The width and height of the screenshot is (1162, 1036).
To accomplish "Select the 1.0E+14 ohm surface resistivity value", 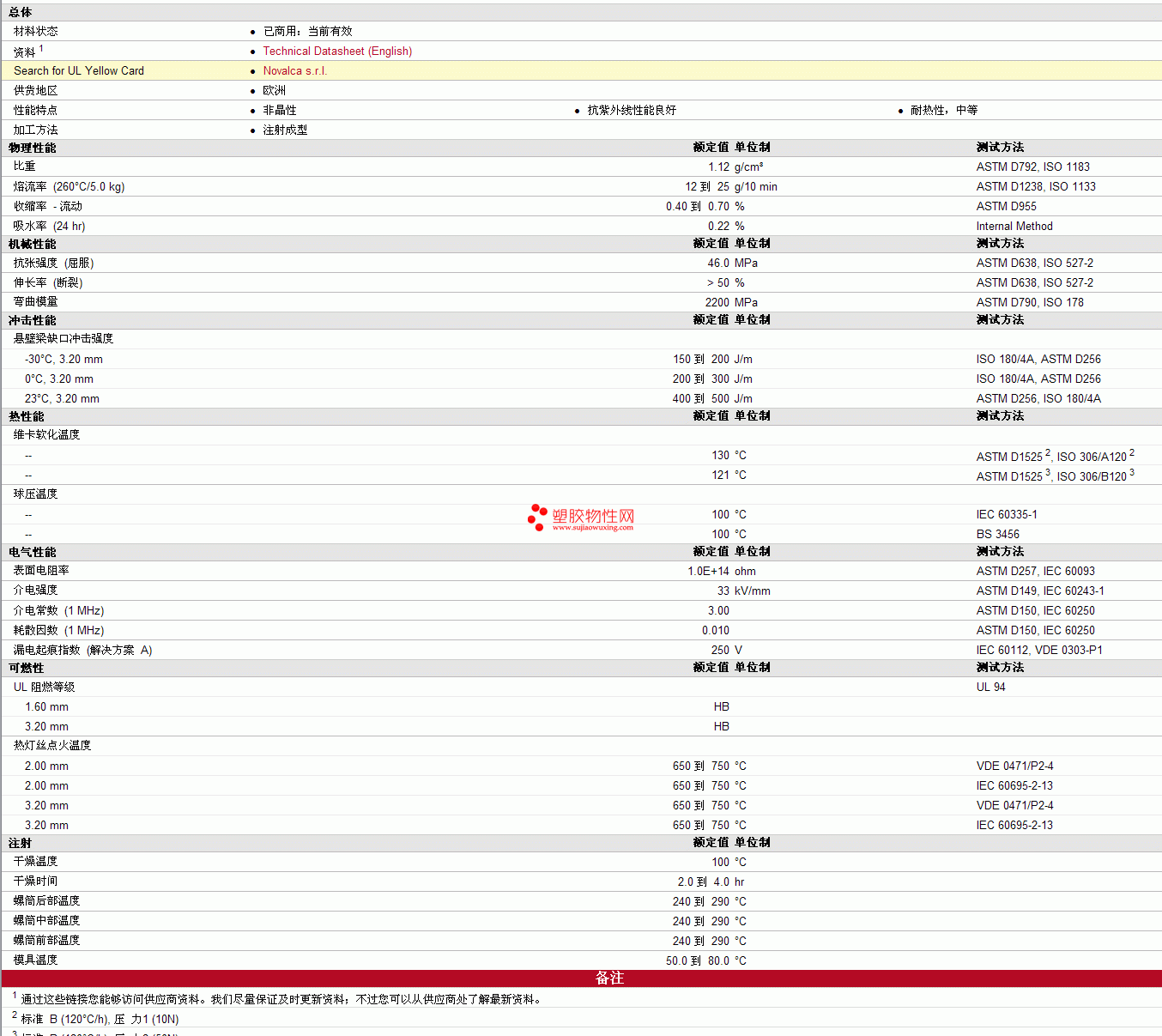I will pos(722,571).
